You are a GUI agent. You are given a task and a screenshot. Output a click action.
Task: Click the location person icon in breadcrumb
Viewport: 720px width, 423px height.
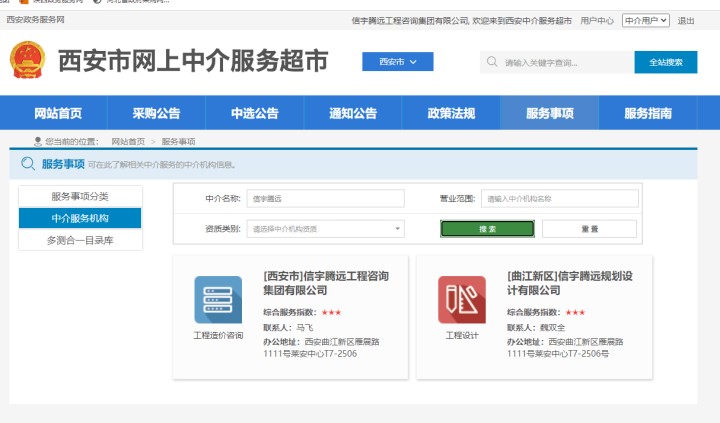[38, 142]
